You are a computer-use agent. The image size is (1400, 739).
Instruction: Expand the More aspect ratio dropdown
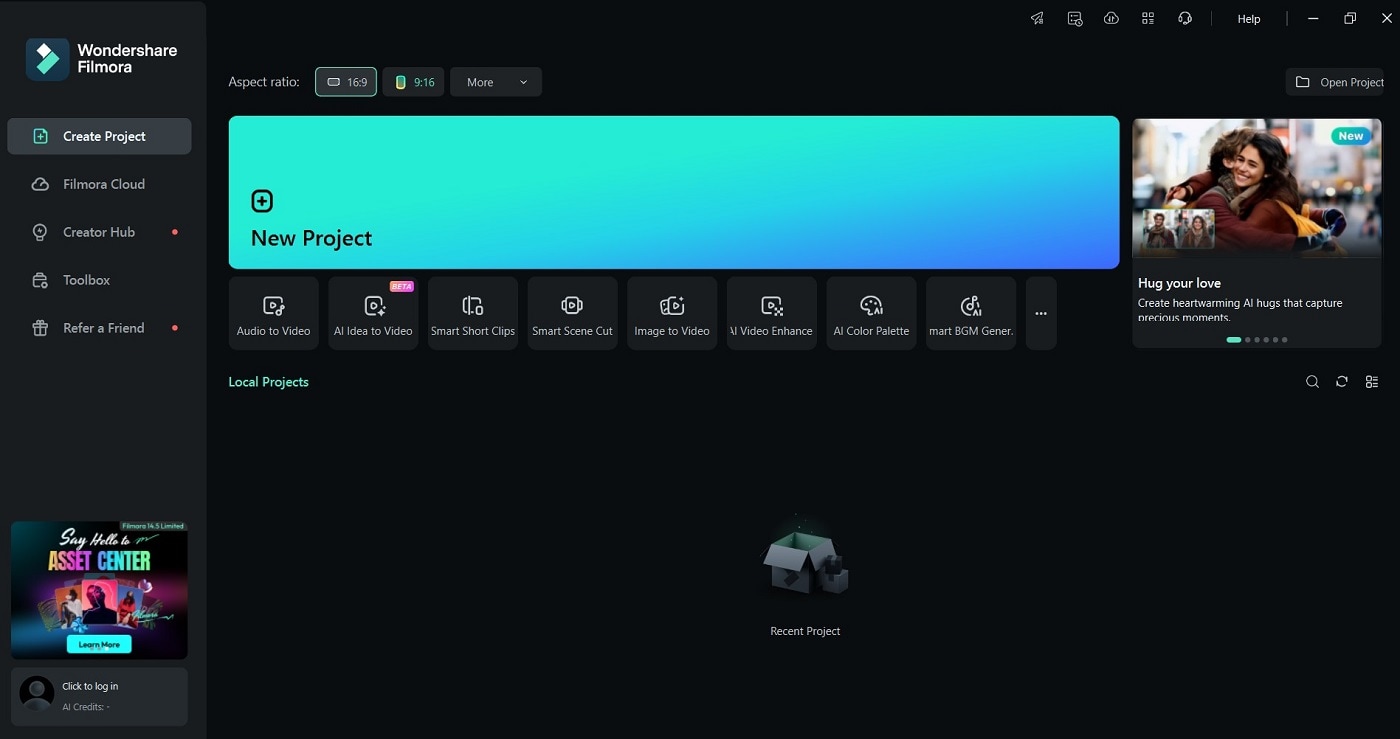tap(496, 82)
